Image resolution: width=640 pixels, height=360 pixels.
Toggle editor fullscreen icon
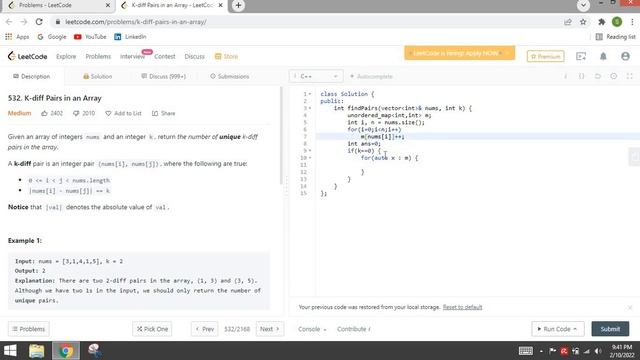click(629, 76)
